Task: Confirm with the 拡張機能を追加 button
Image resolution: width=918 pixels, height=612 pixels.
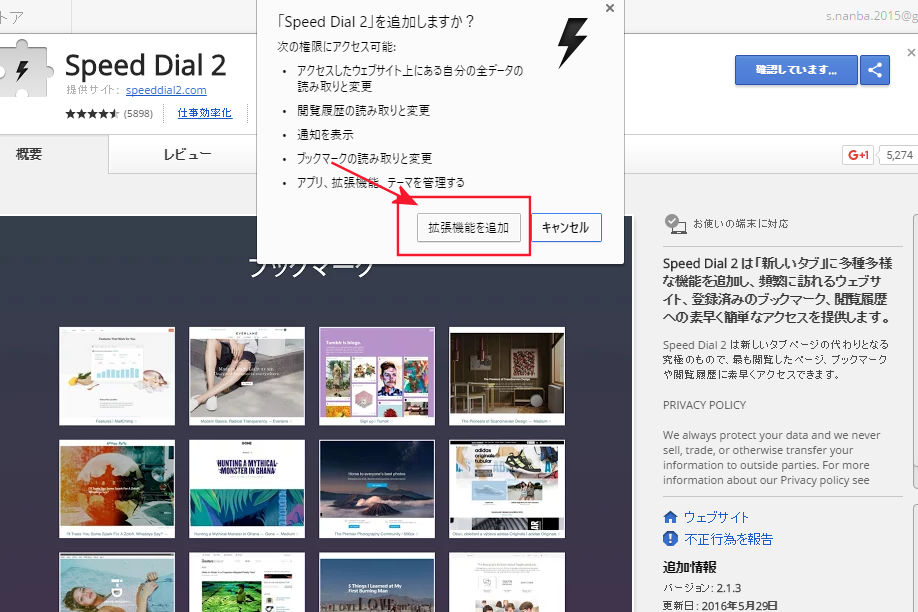Action: coord(468,228)
